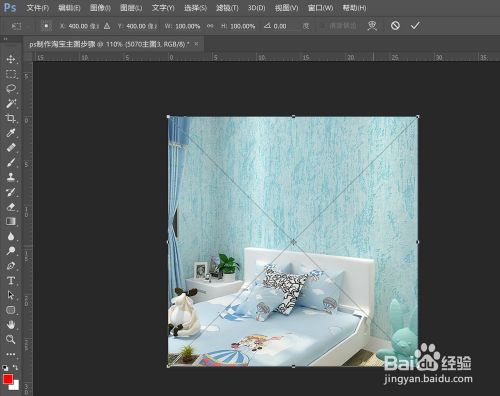Screen dimensions: 500x396
Task: Swap foreground and background colors
Action: [x=15, y=367]
